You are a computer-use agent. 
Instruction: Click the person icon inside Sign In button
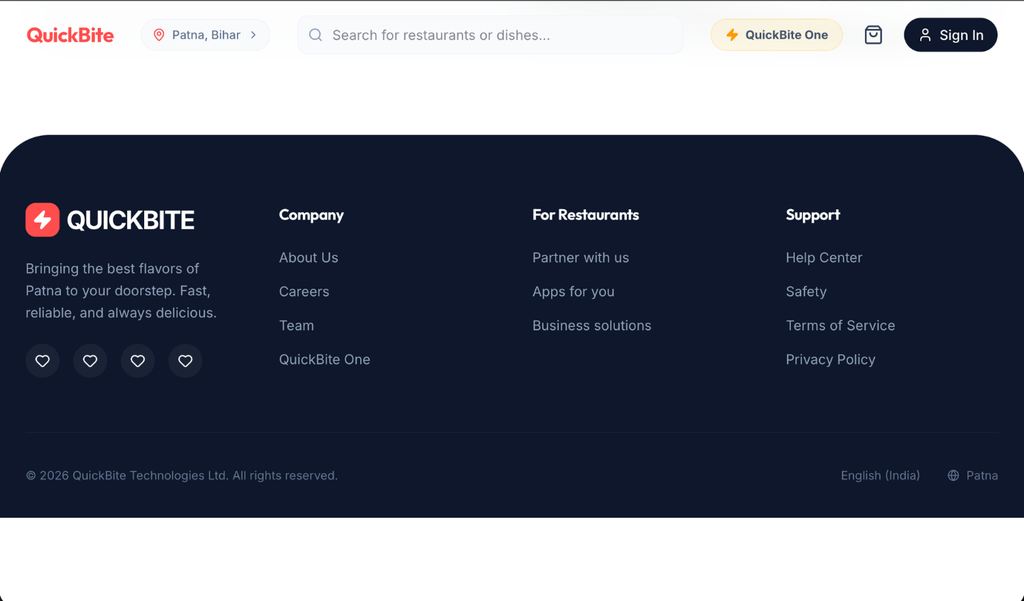click(926, 34)
